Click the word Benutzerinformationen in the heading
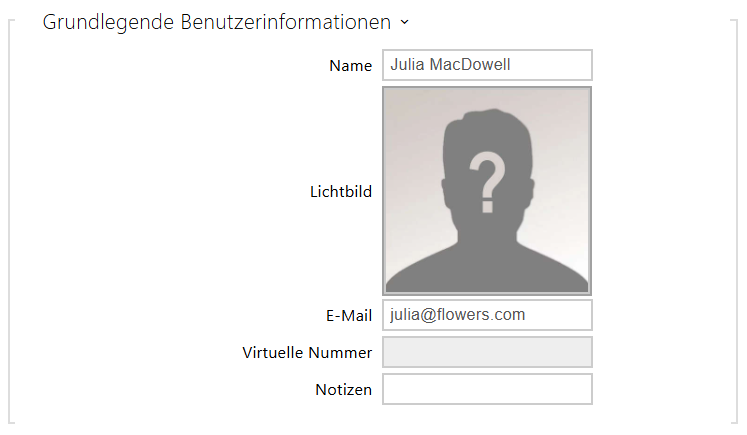The image size is (747, 435). click(286, 22)
